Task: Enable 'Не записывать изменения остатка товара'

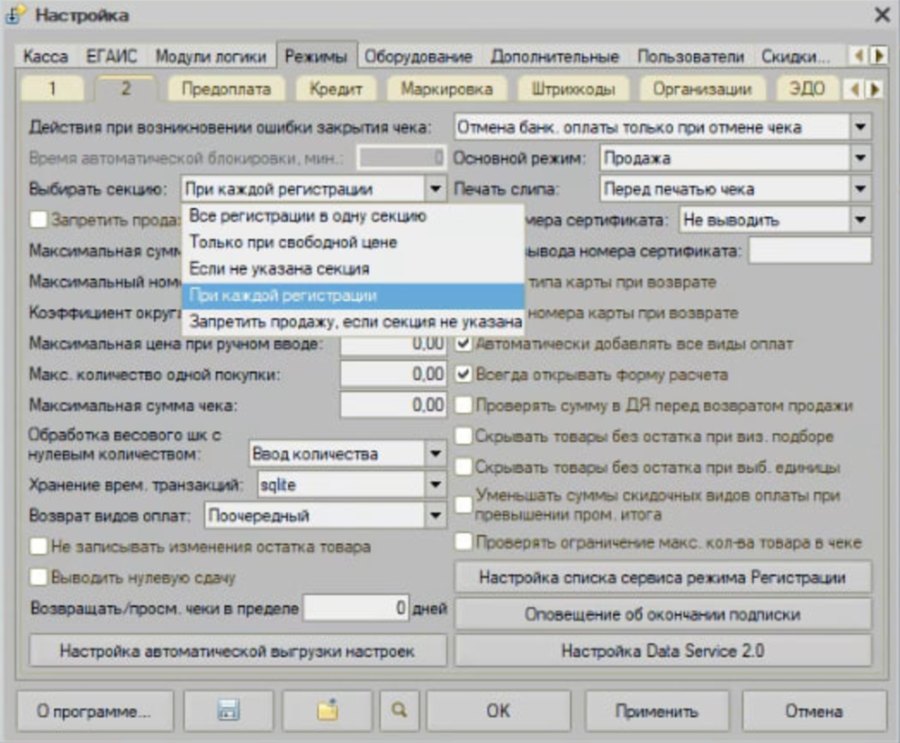Action: coord(38,546)
